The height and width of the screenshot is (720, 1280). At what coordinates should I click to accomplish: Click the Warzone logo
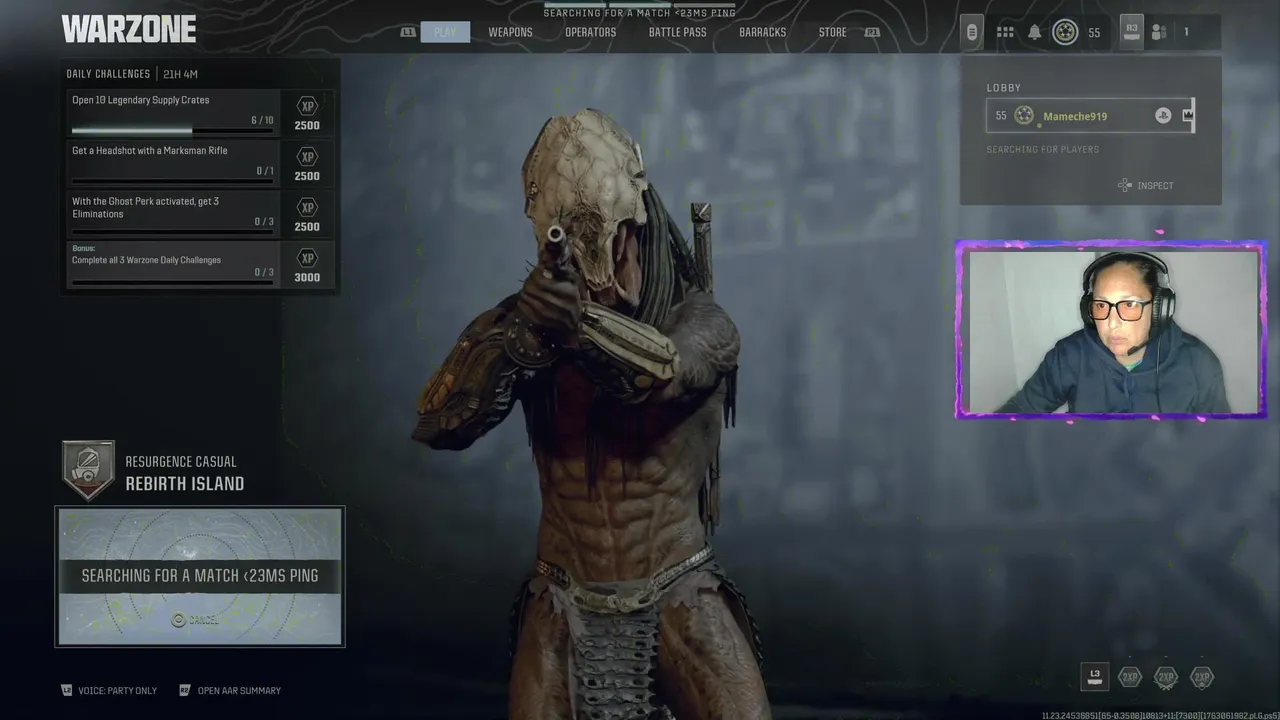(128, 29)
